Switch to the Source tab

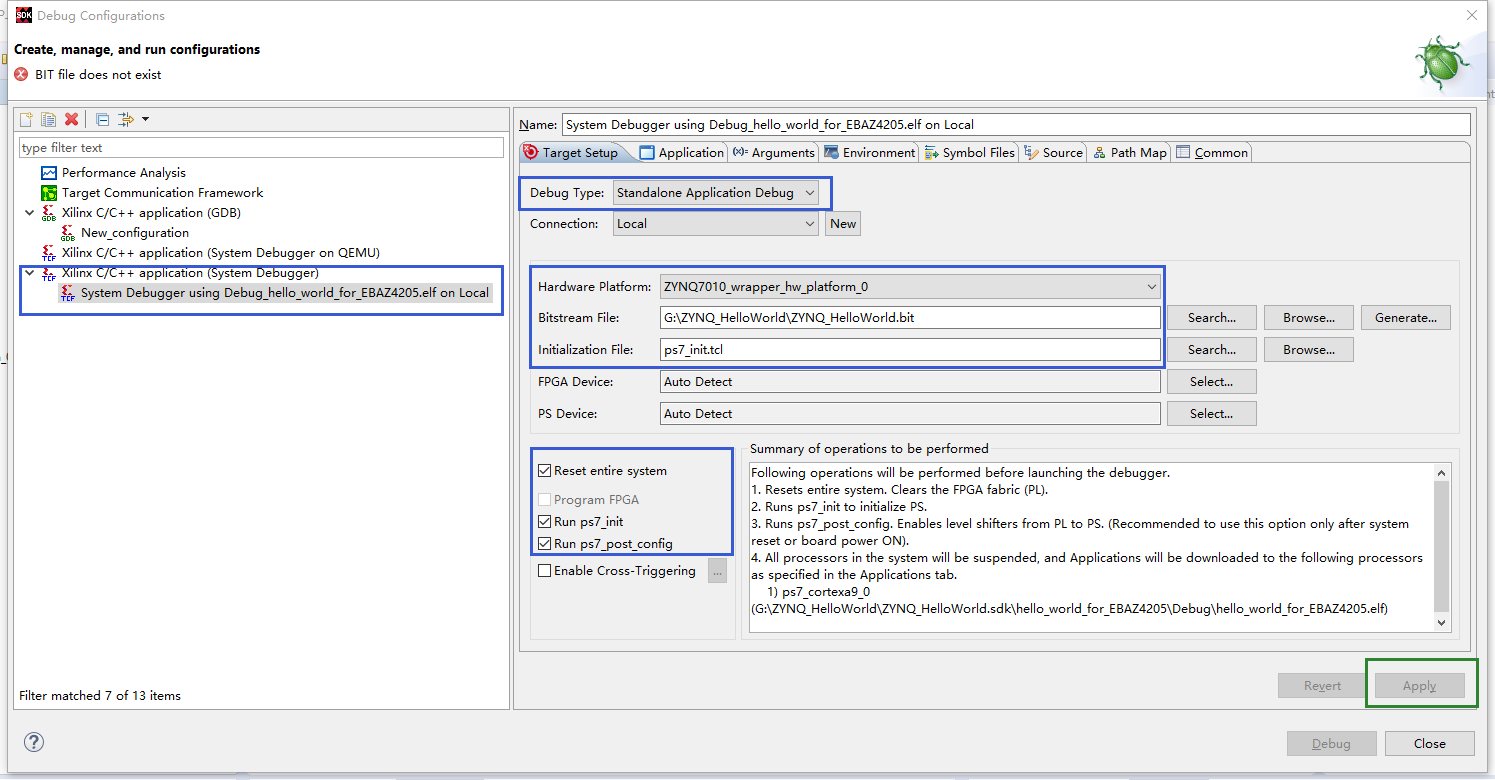pos(1053,153)
